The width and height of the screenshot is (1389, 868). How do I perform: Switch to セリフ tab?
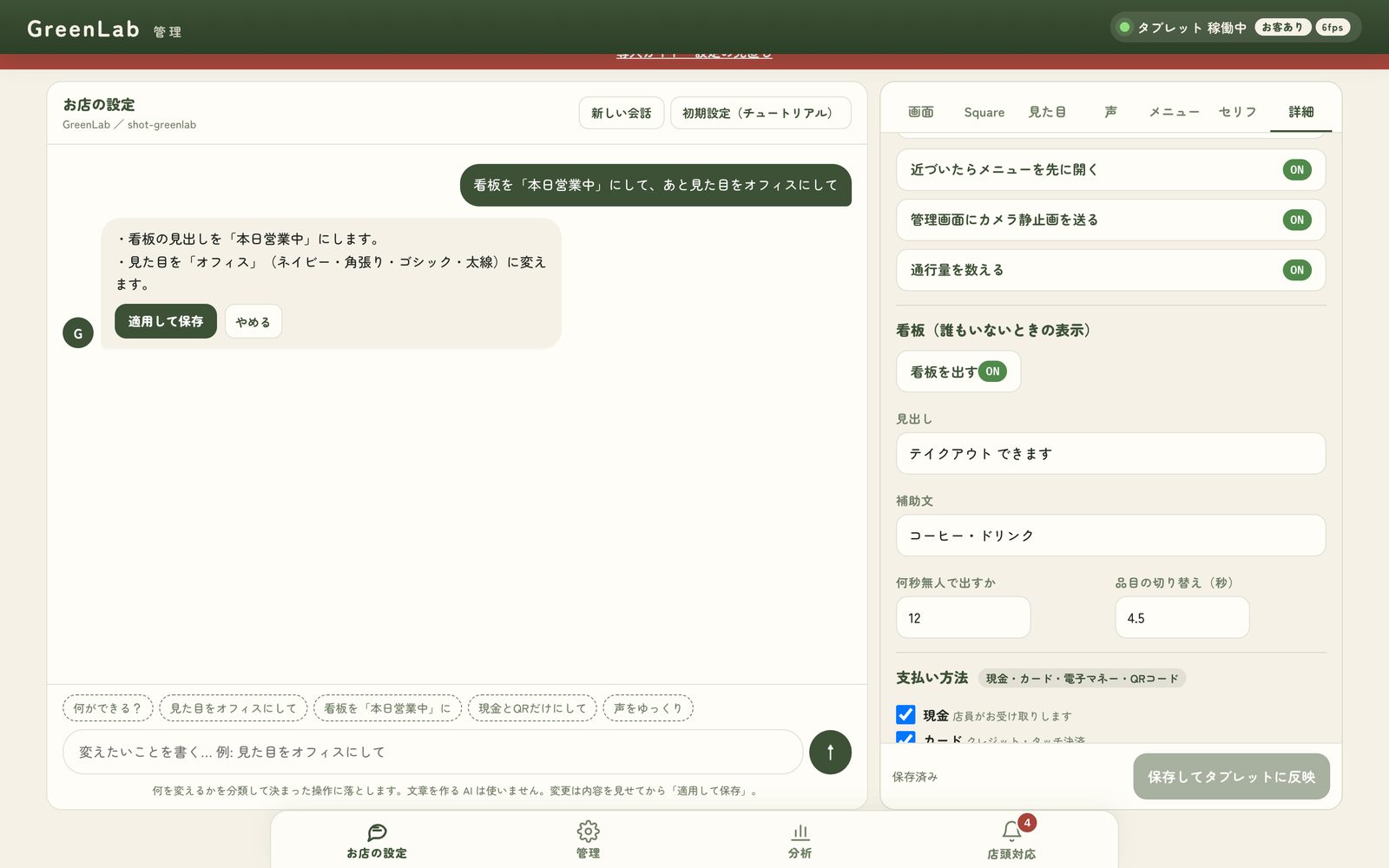[1237, 112]
